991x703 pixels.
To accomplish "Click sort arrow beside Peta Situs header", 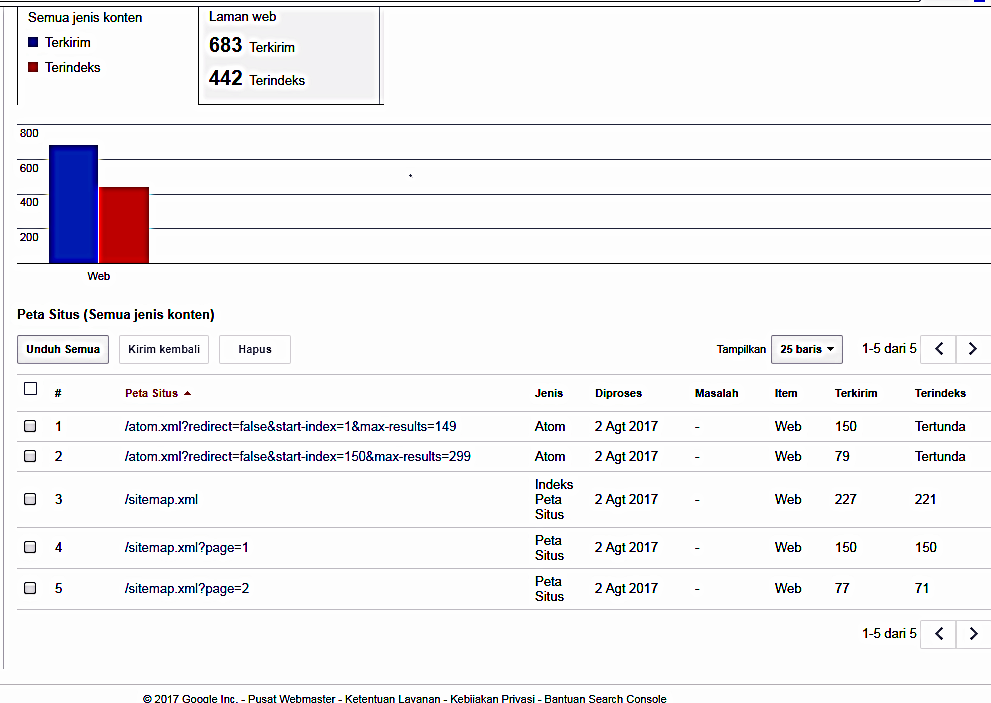I will click(187, 393).
